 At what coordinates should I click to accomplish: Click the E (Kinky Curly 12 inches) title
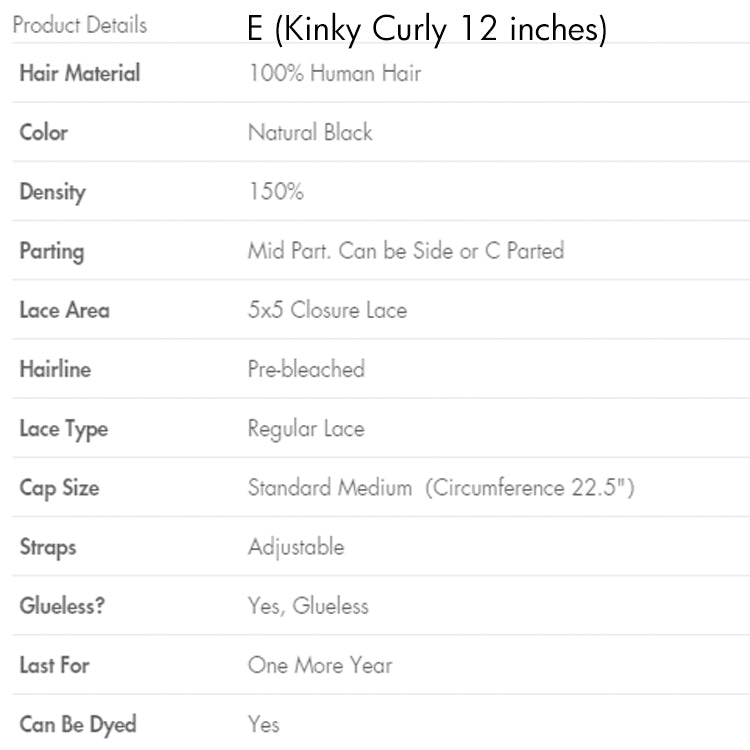point(427,30)
